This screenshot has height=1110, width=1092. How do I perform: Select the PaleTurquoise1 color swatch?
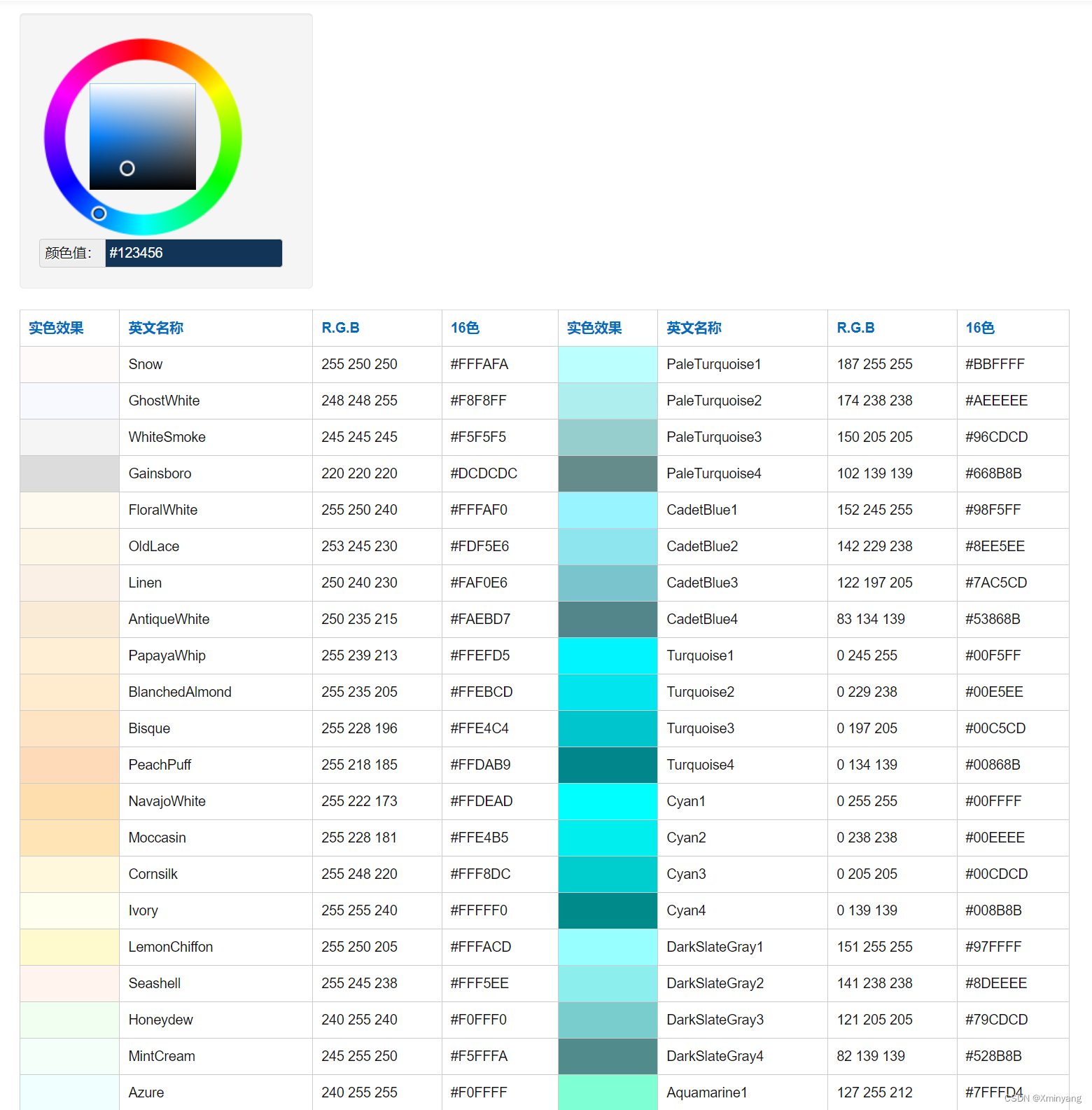[608, 364]
